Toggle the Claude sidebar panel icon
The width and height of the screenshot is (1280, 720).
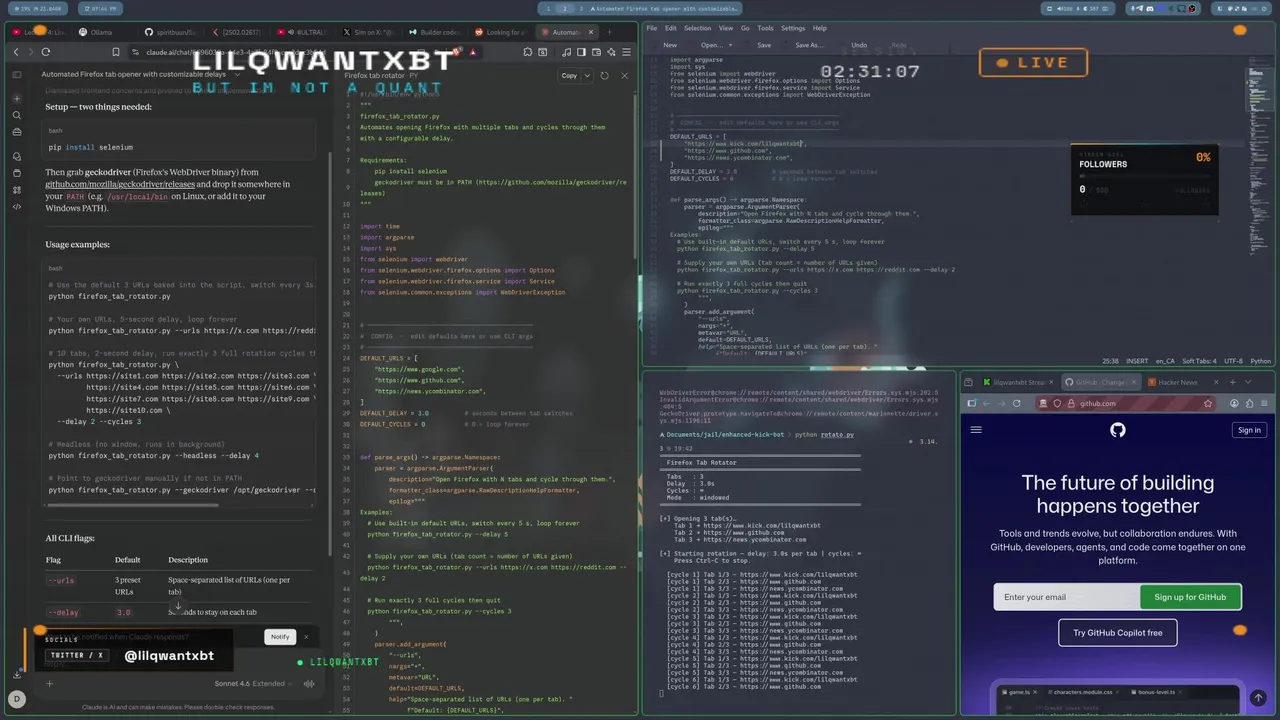coord(16,74)
